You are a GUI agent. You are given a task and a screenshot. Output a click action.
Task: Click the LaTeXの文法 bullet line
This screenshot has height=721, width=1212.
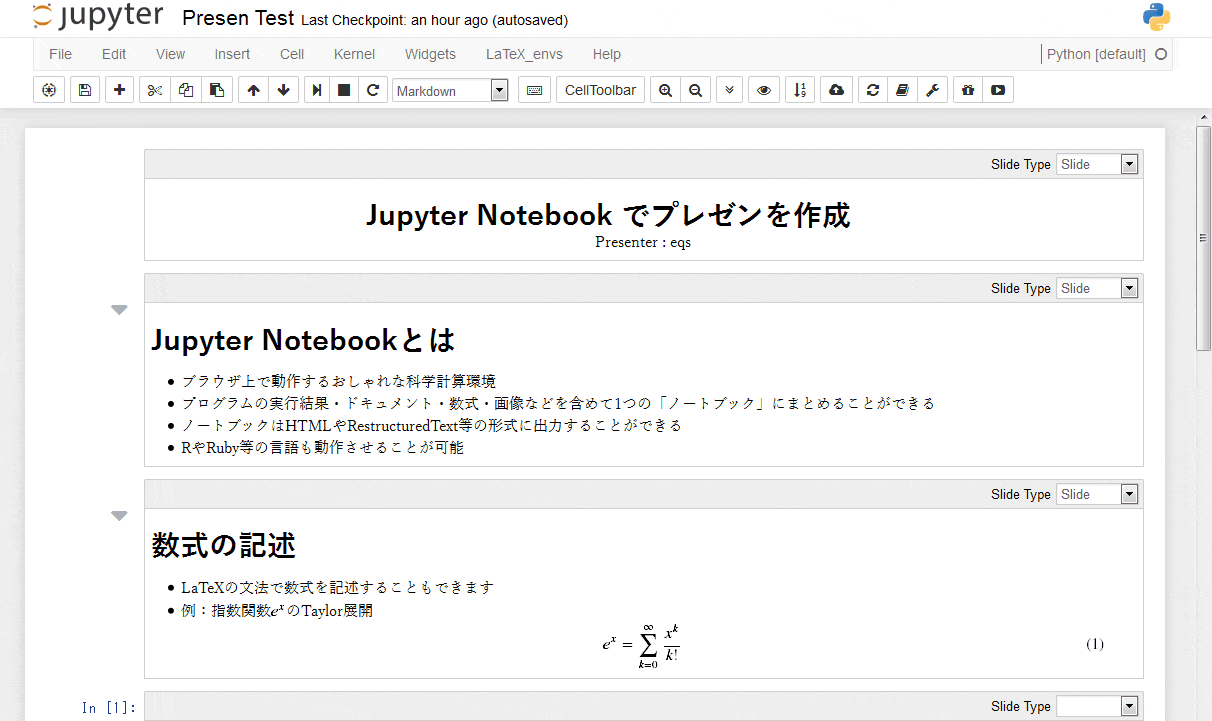337,587
